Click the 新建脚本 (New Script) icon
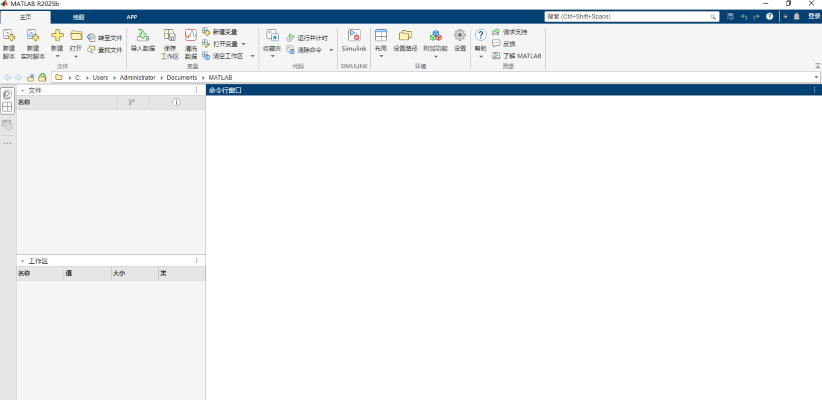 pos(9,35)
